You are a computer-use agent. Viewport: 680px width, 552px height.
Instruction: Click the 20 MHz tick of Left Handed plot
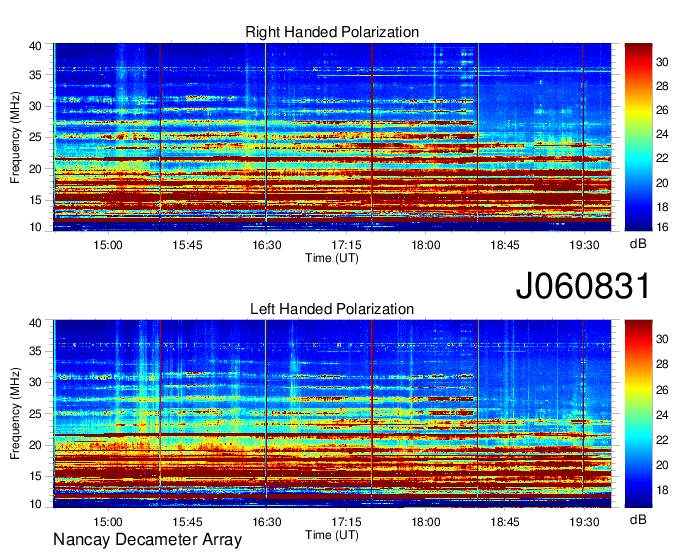(36, 445)
